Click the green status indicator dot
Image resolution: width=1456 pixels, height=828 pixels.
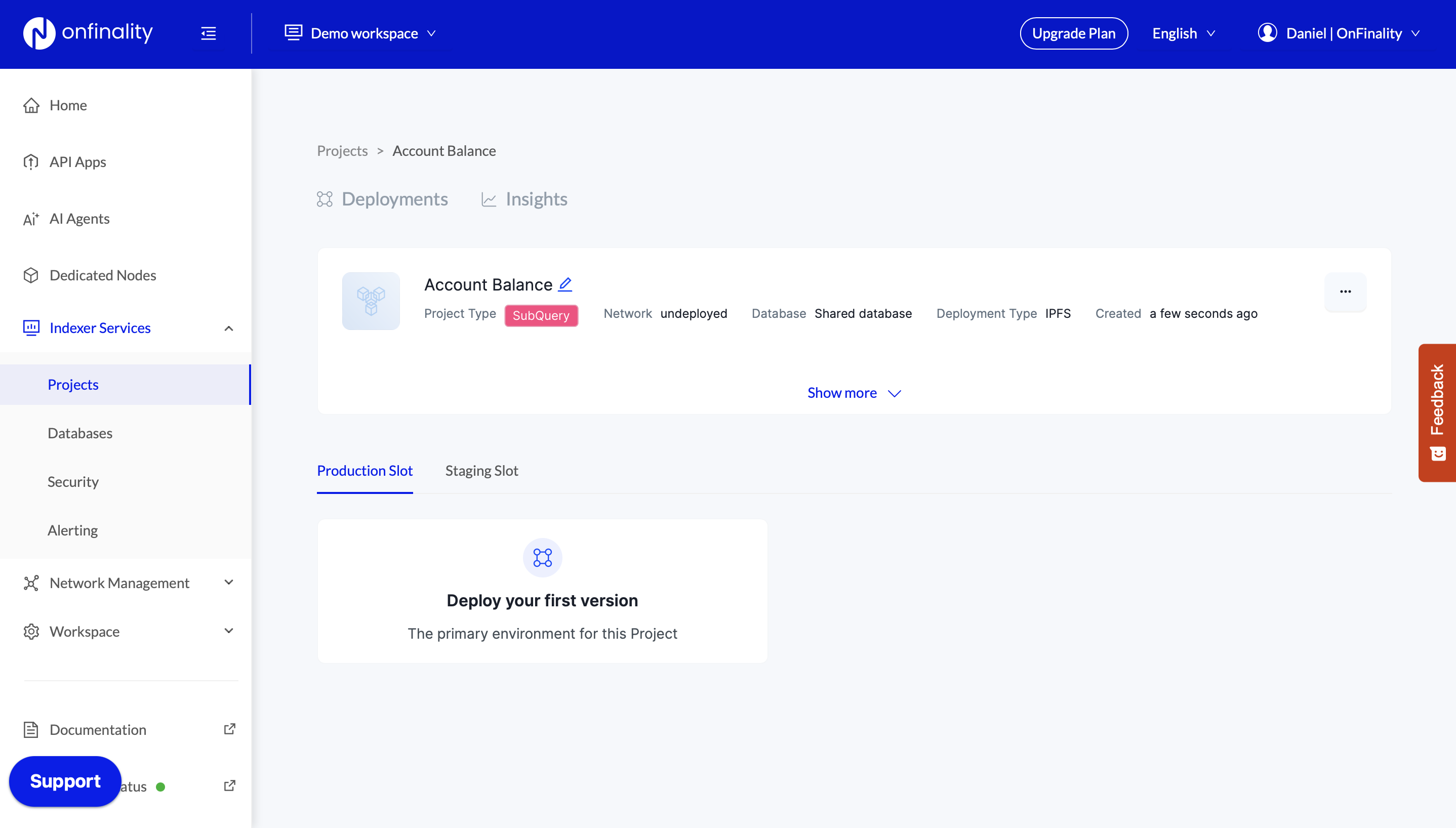pyautogui.click(x=160, y=787)
